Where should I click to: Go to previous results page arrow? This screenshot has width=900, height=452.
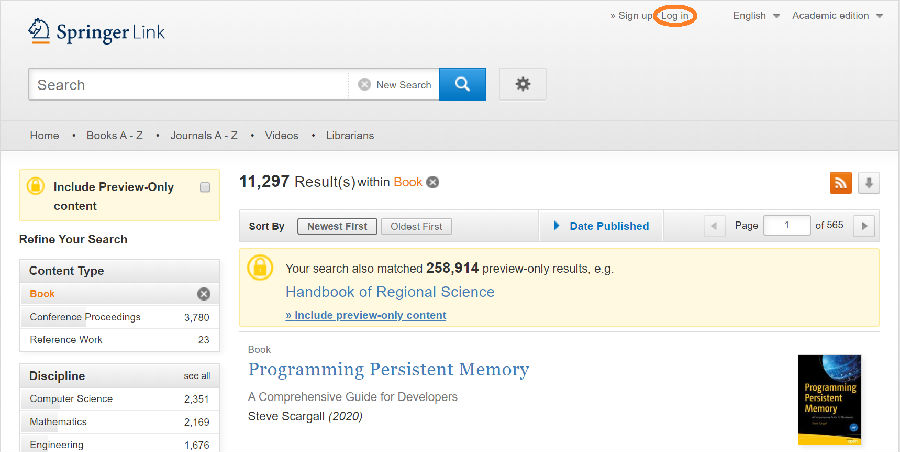click(715, 226)
